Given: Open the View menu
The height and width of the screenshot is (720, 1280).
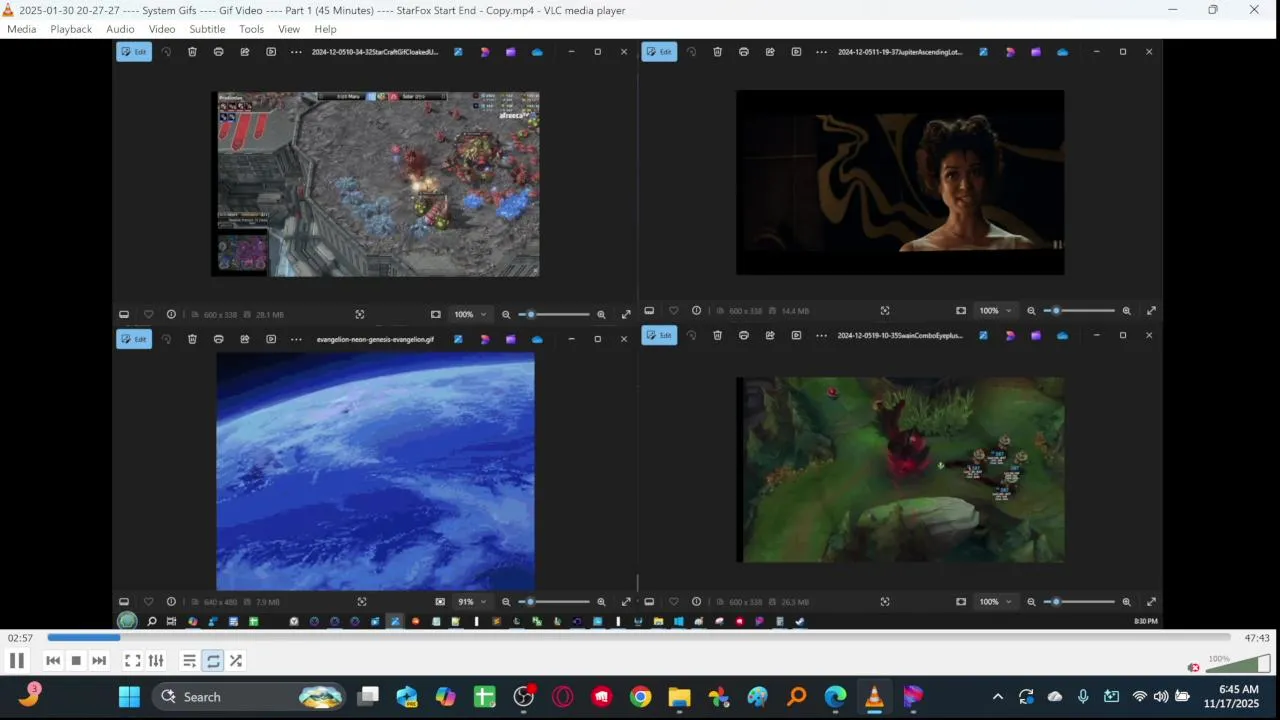Looking at the screenshot, I should tap(289, 29).
